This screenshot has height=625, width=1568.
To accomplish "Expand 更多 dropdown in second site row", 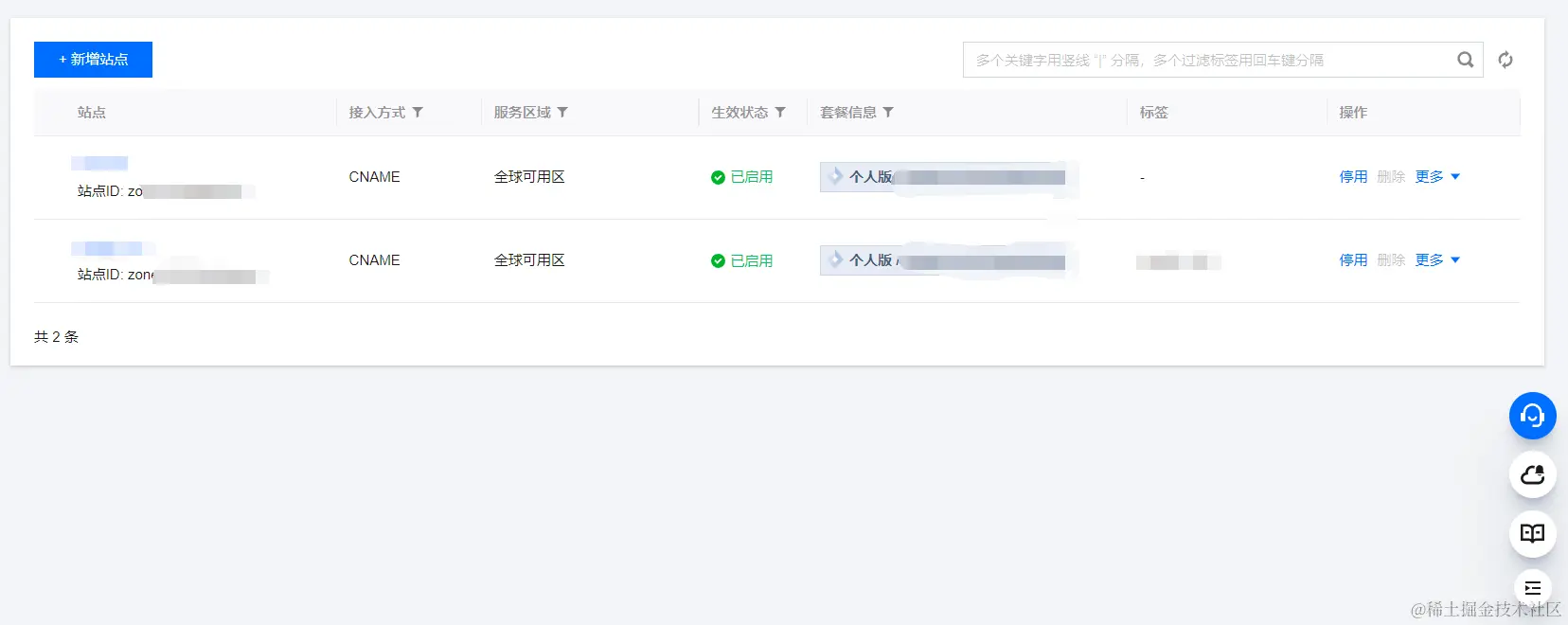I will coord(1437,260).
